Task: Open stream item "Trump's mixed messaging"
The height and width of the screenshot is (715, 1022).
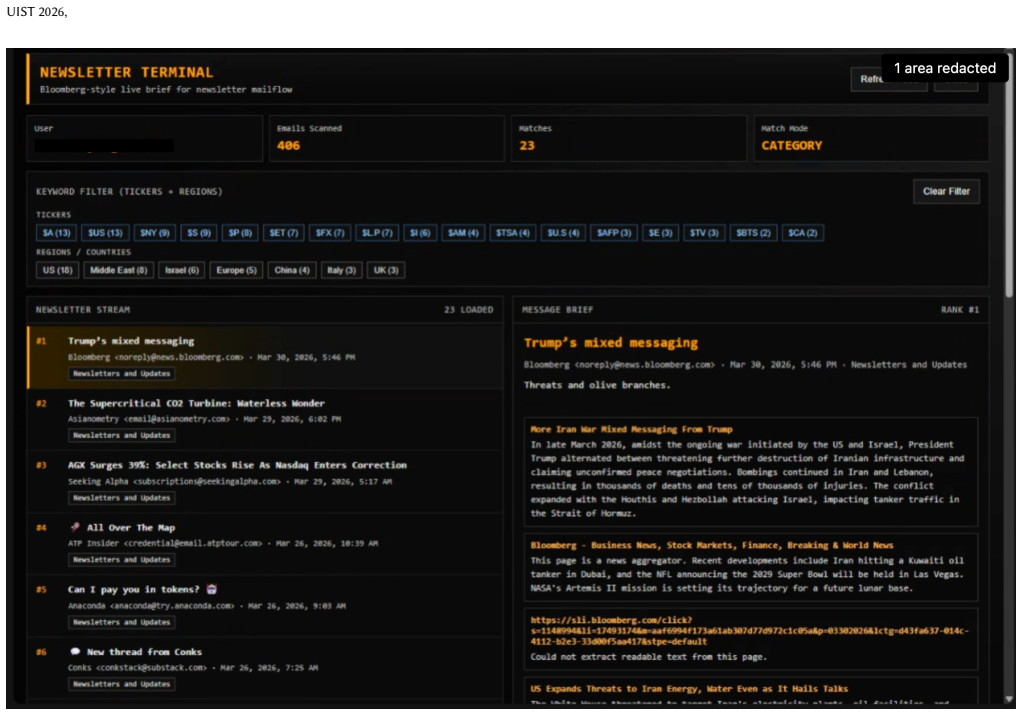Action: tap(265, 357)
